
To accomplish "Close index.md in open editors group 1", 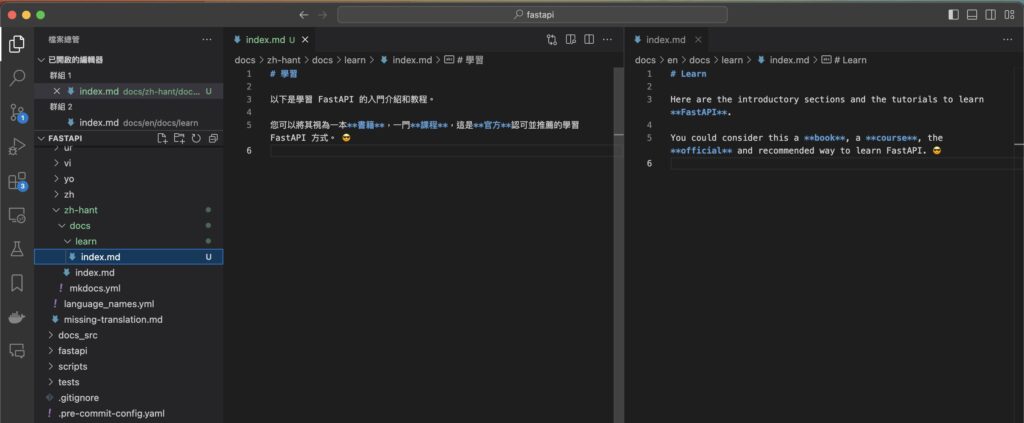I will [57, 91].
